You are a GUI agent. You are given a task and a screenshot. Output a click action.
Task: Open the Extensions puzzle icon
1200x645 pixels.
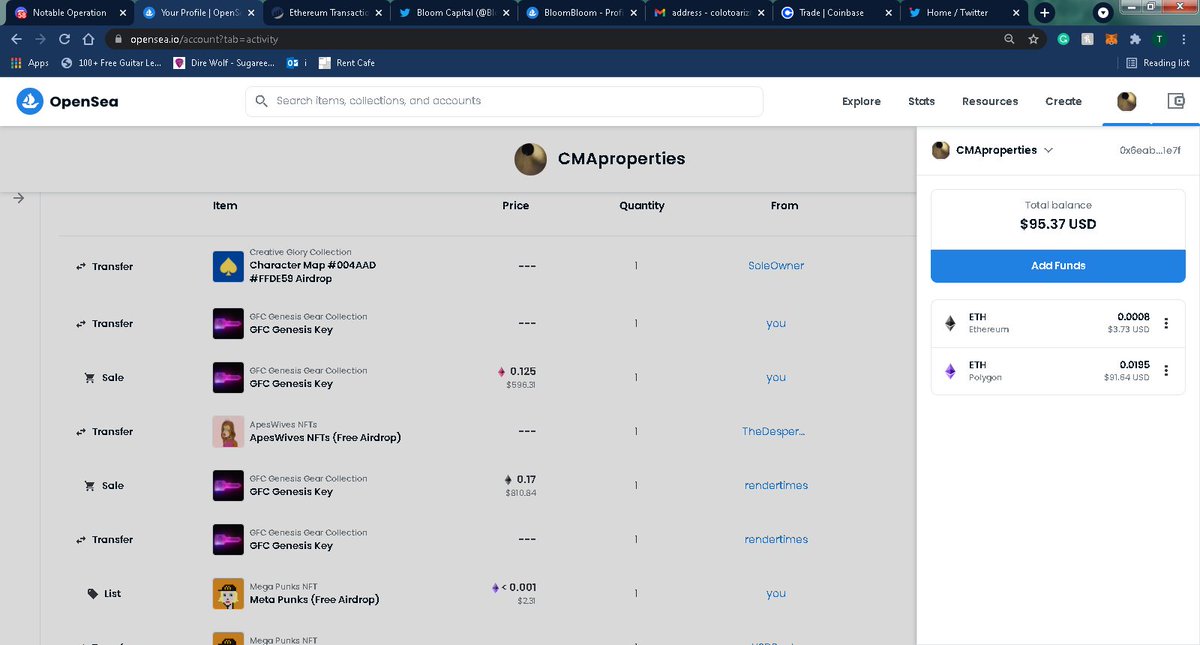1135,39
